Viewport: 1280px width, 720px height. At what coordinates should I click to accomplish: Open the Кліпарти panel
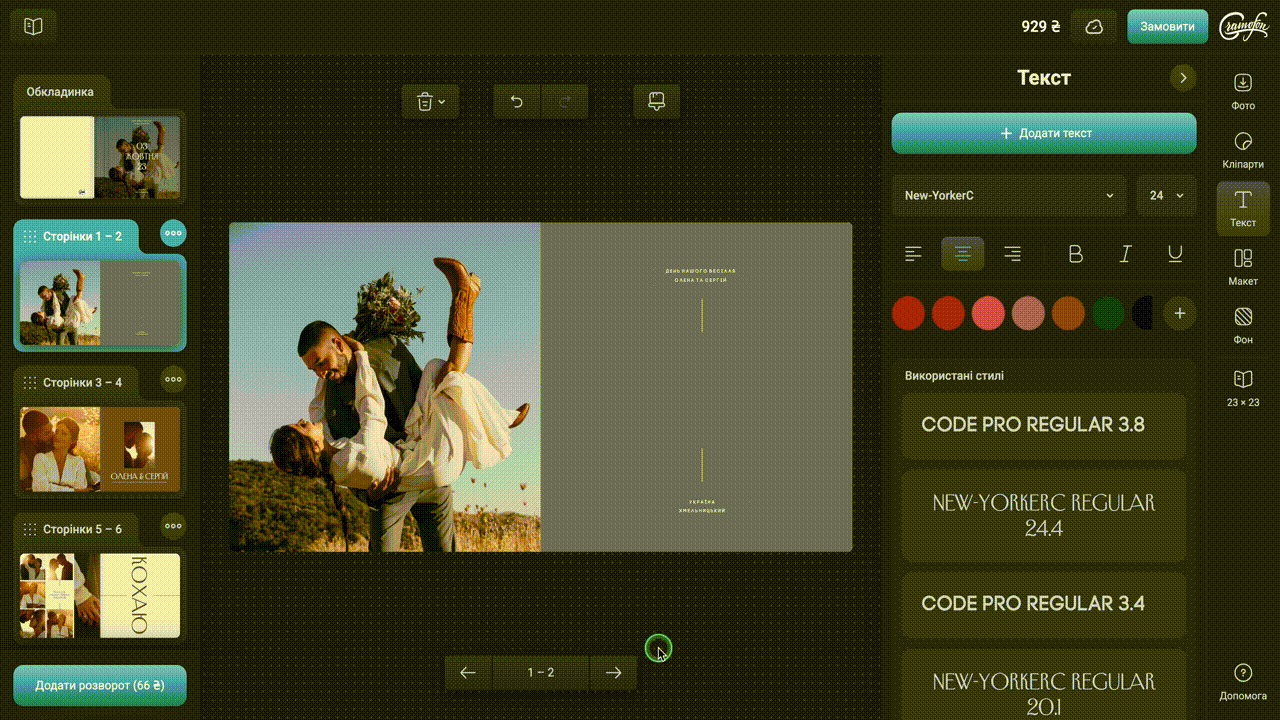[1243, 149]
